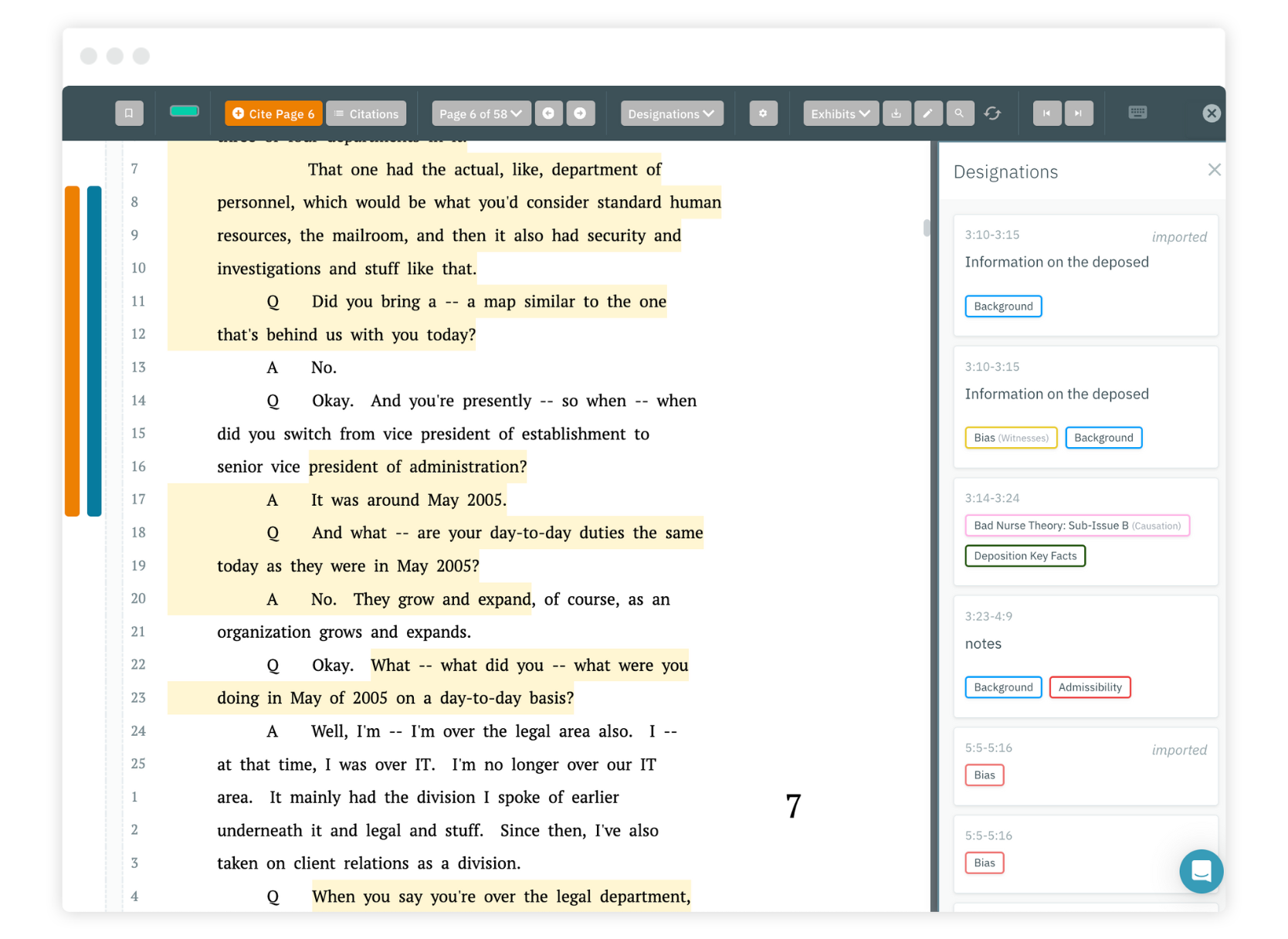Activate the pencil annotation tool
The height and width of the screenshot is (939, 1288).
pos(928,113)
